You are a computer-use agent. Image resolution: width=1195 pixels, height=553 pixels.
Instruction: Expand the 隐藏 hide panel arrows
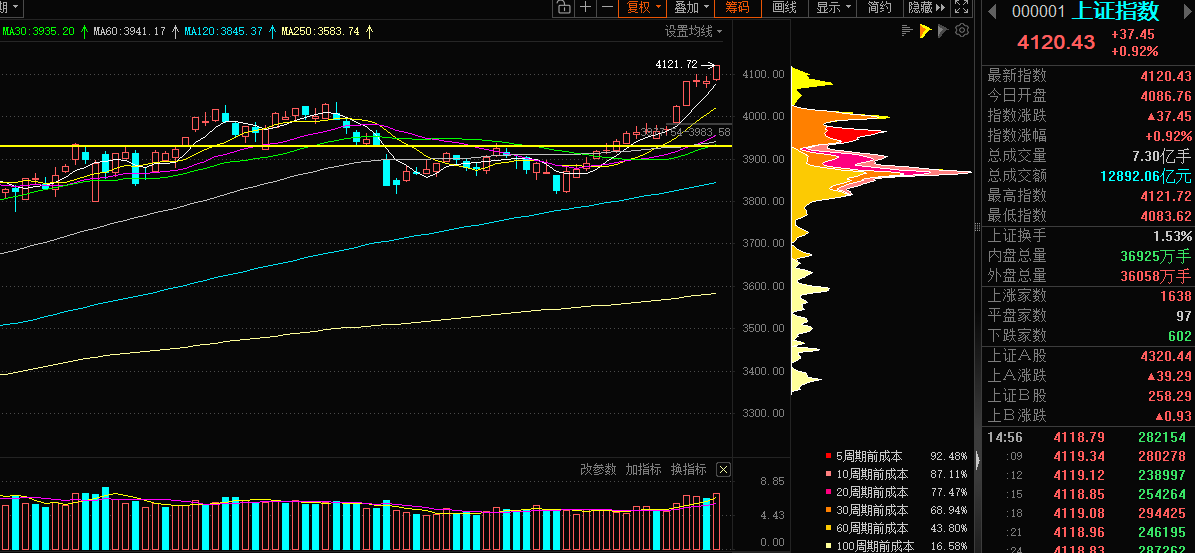[x=927, y=8]
